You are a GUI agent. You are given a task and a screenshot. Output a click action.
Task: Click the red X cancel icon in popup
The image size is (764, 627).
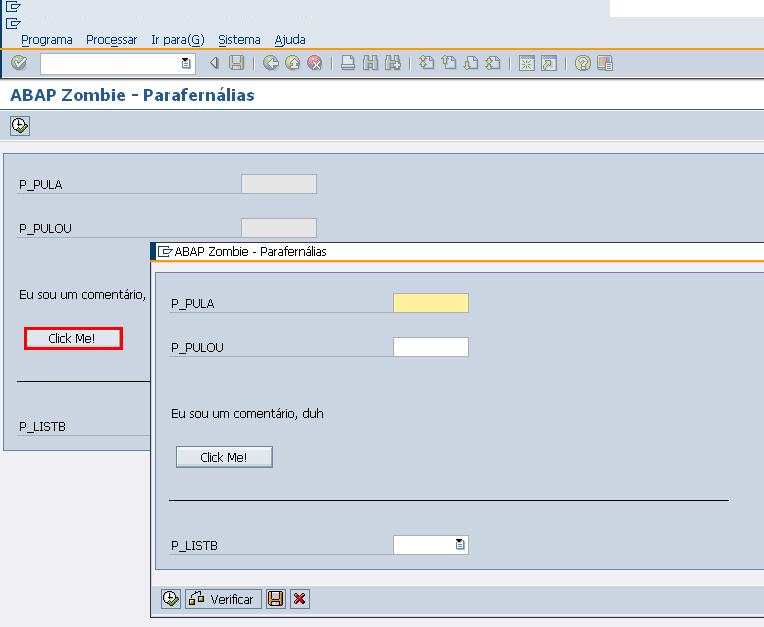click(299, 599)
